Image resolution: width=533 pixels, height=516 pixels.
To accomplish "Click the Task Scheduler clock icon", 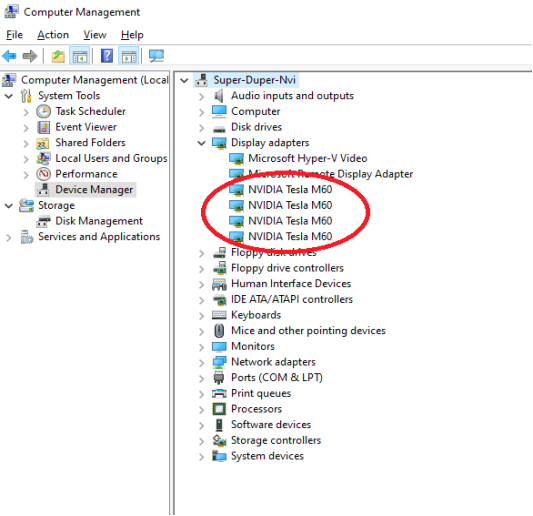I will pos(44,111).
